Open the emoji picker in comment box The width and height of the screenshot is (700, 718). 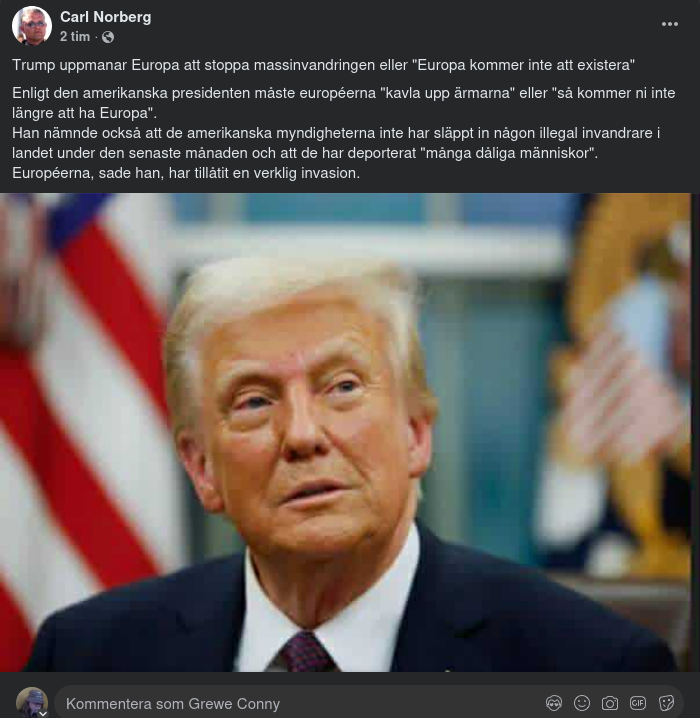tap(582, 702)
